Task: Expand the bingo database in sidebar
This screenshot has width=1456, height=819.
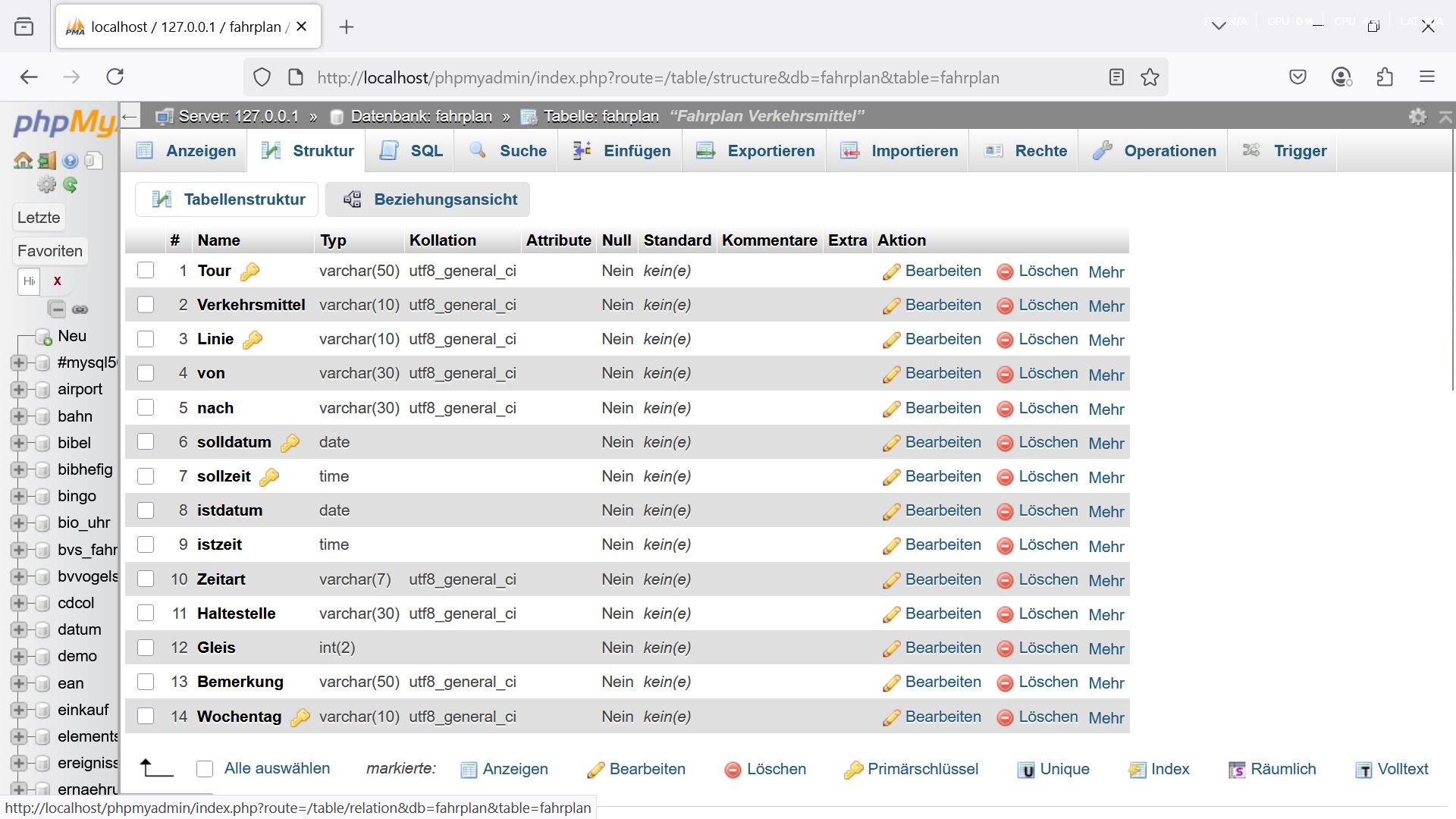Action: [19, 497]
